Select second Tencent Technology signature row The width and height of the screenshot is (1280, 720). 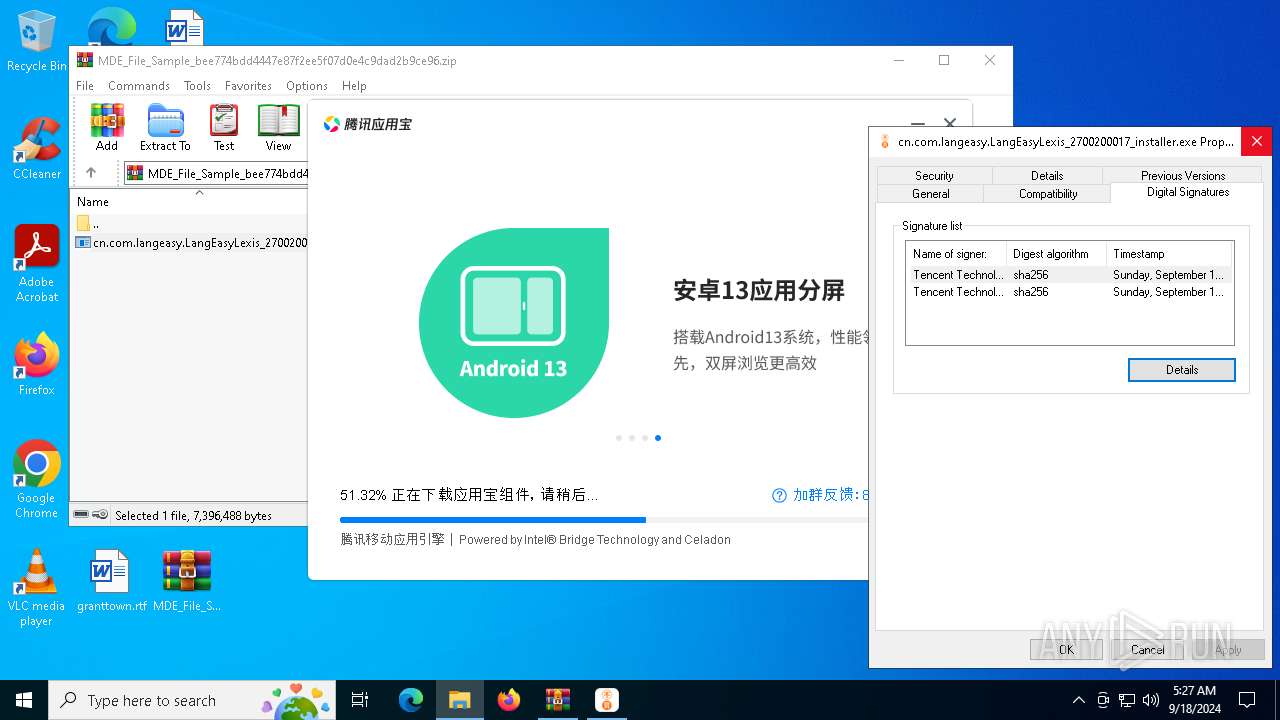click(x=1069, y=292)
